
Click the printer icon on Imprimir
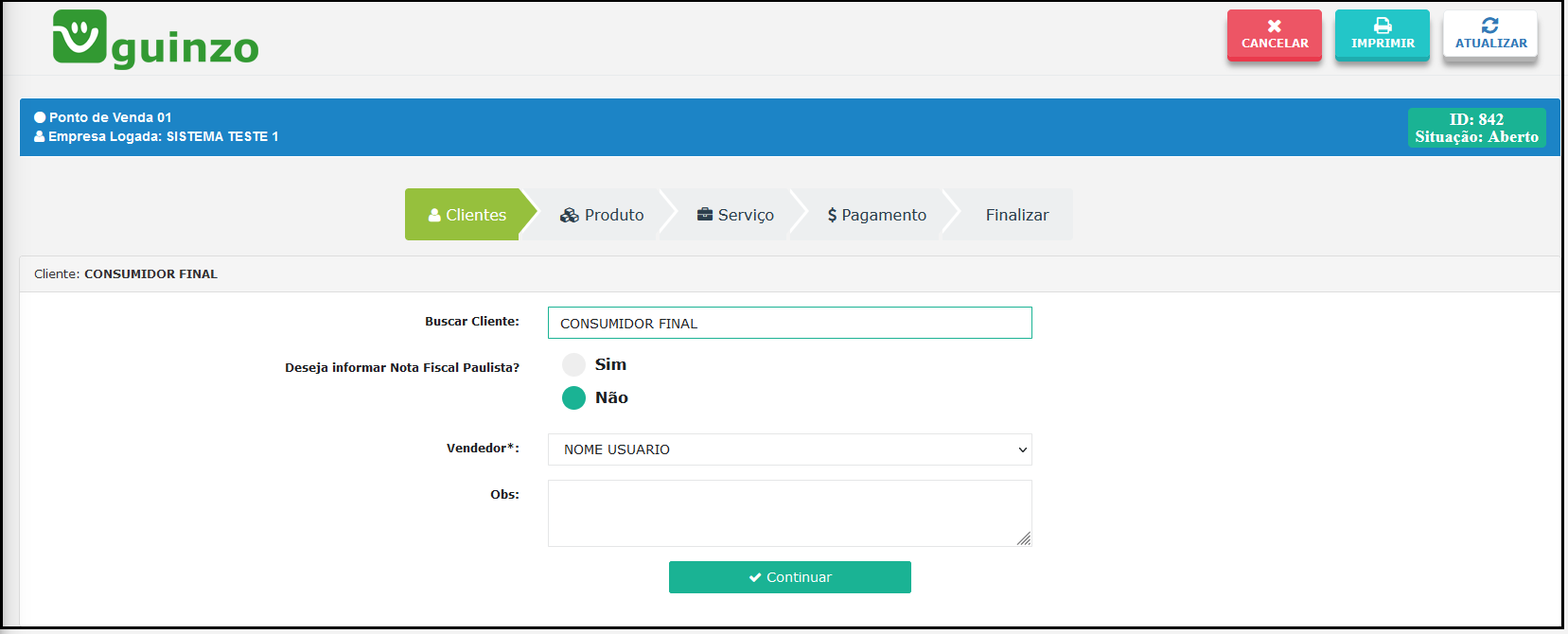1382,26
